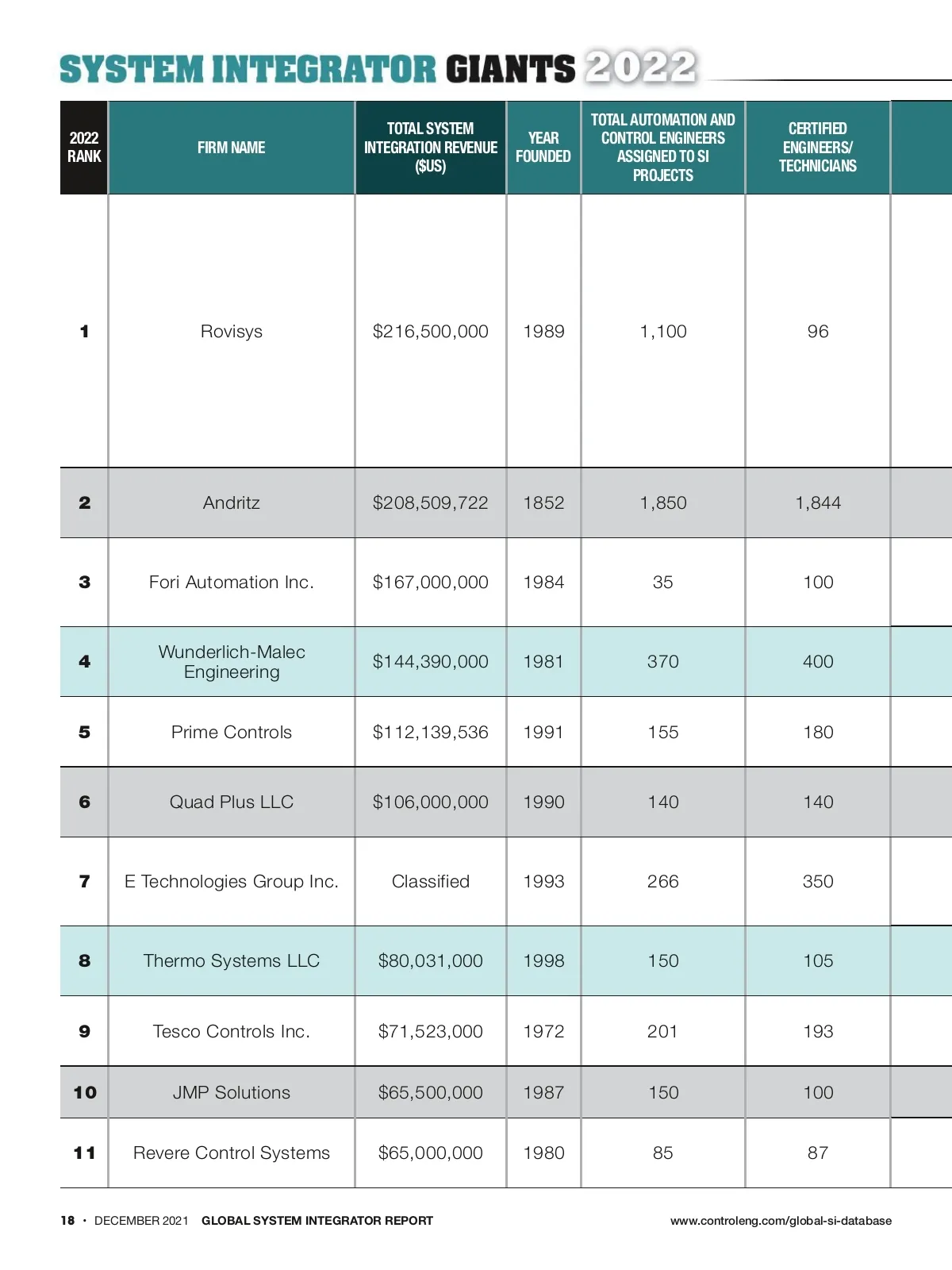The image size is (952, 1270).
Task: Click the Global System Integrator Report footer text
Action: point(317,1221)
